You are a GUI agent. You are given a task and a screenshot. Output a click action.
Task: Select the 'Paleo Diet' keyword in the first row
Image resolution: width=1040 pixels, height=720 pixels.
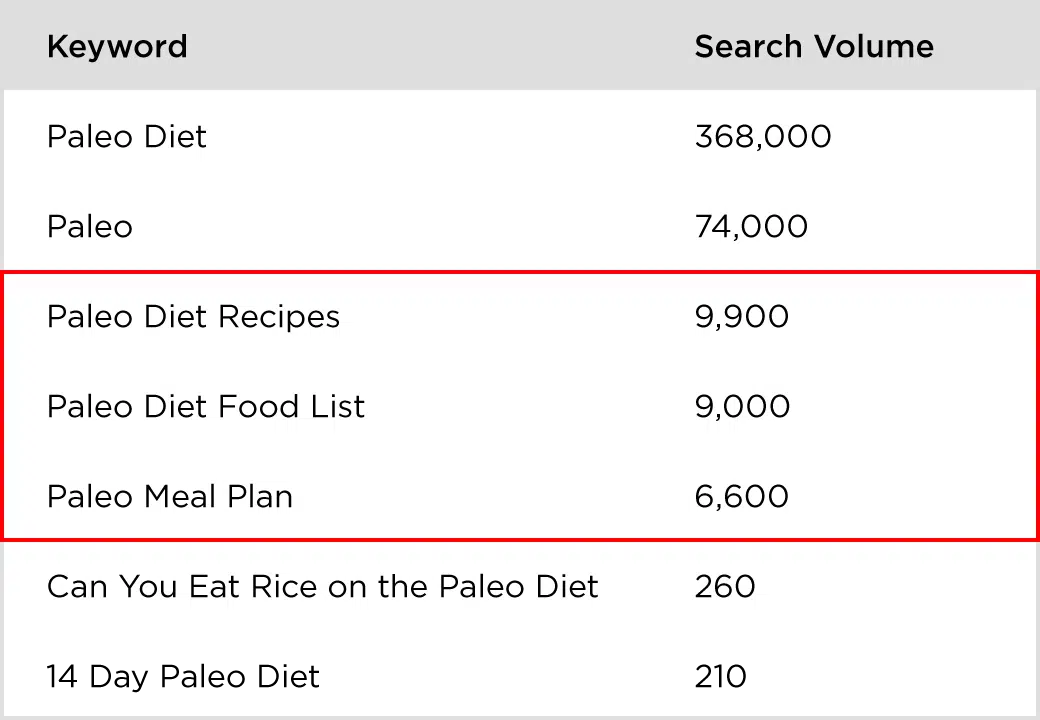tap(127, 137)
